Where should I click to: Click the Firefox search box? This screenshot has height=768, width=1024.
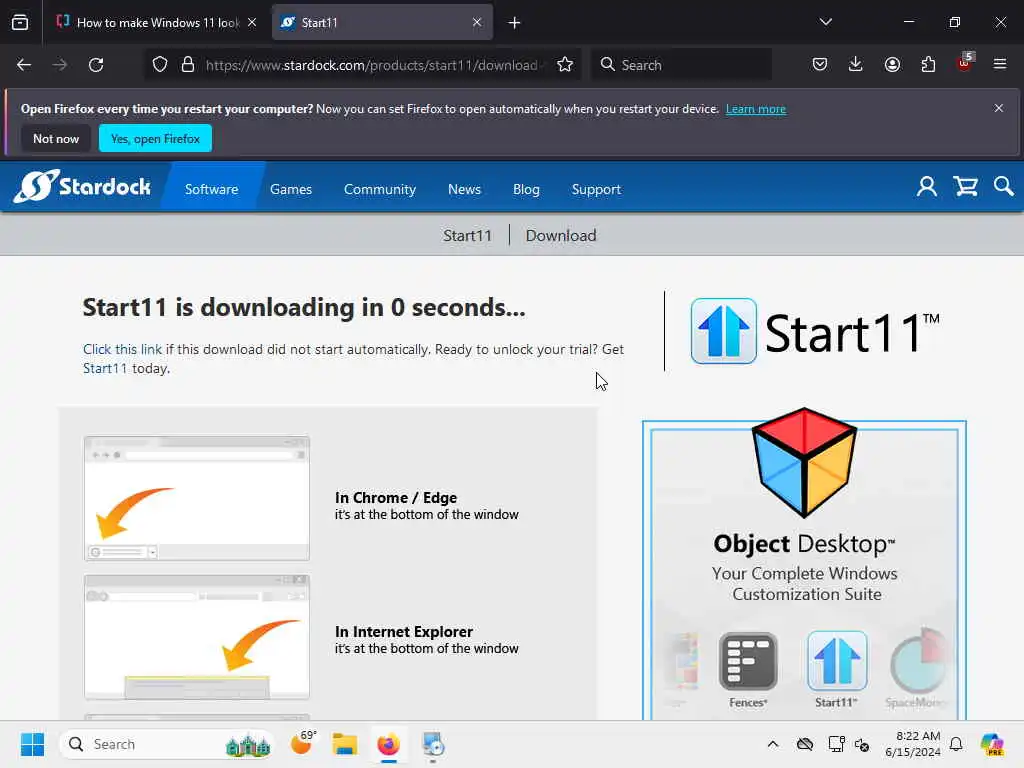click(682, 65)
